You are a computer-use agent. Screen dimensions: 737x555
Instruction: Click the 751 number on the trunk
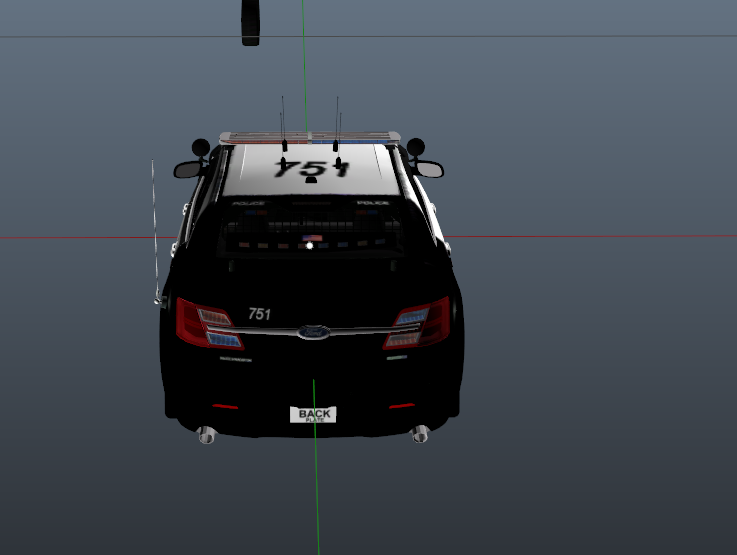point(259,314)
